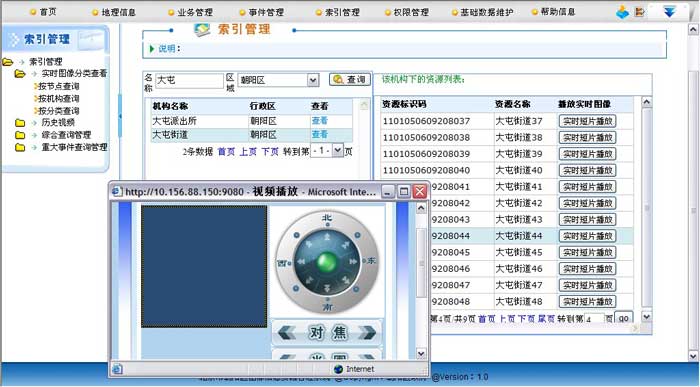The height and width of the screenshot is (387, 700).
Task: Click the 索引管理 header book icon
Action: 202,29
